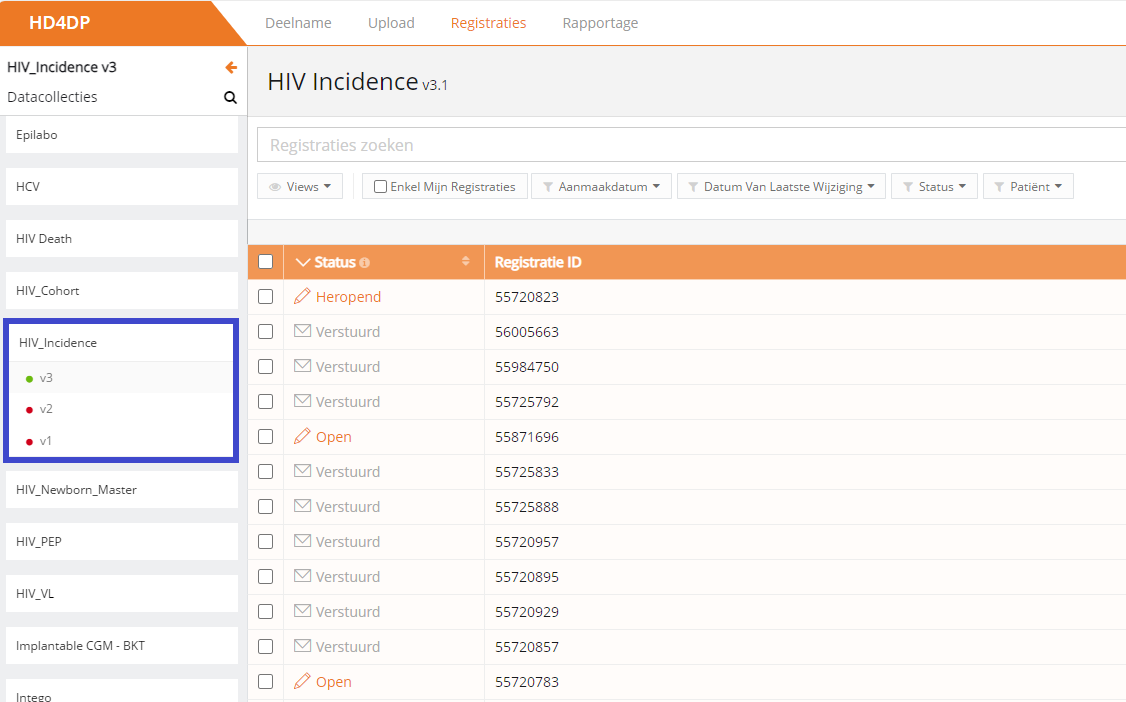This screenshot has width=1126, height=702.
Task: Open the Heropend registration link
Action: [x=348, y=297]
